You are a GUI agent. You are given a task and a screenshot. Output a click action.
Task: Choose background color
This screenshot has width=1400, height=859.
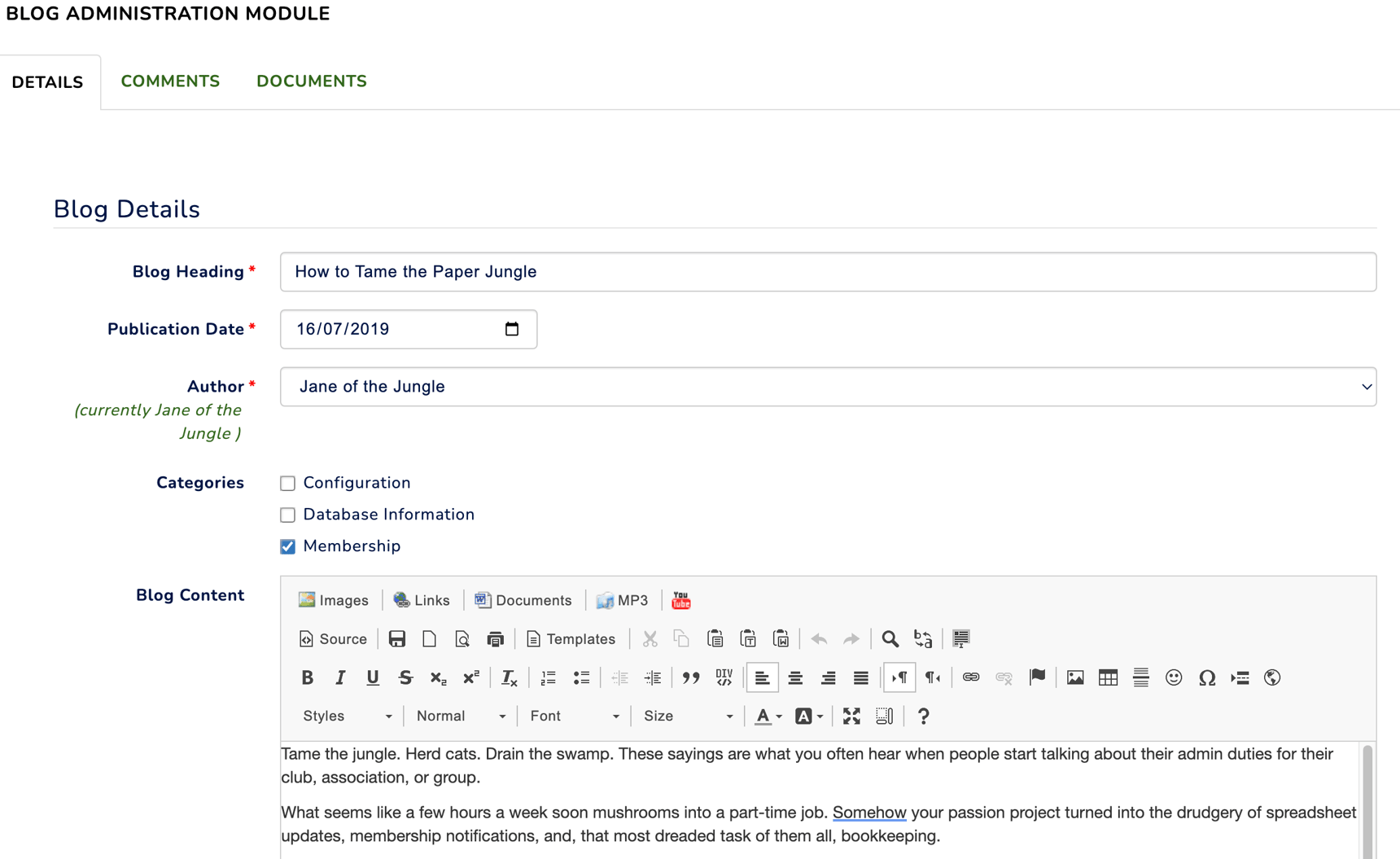pyautogui.click(x=808, y=717)
